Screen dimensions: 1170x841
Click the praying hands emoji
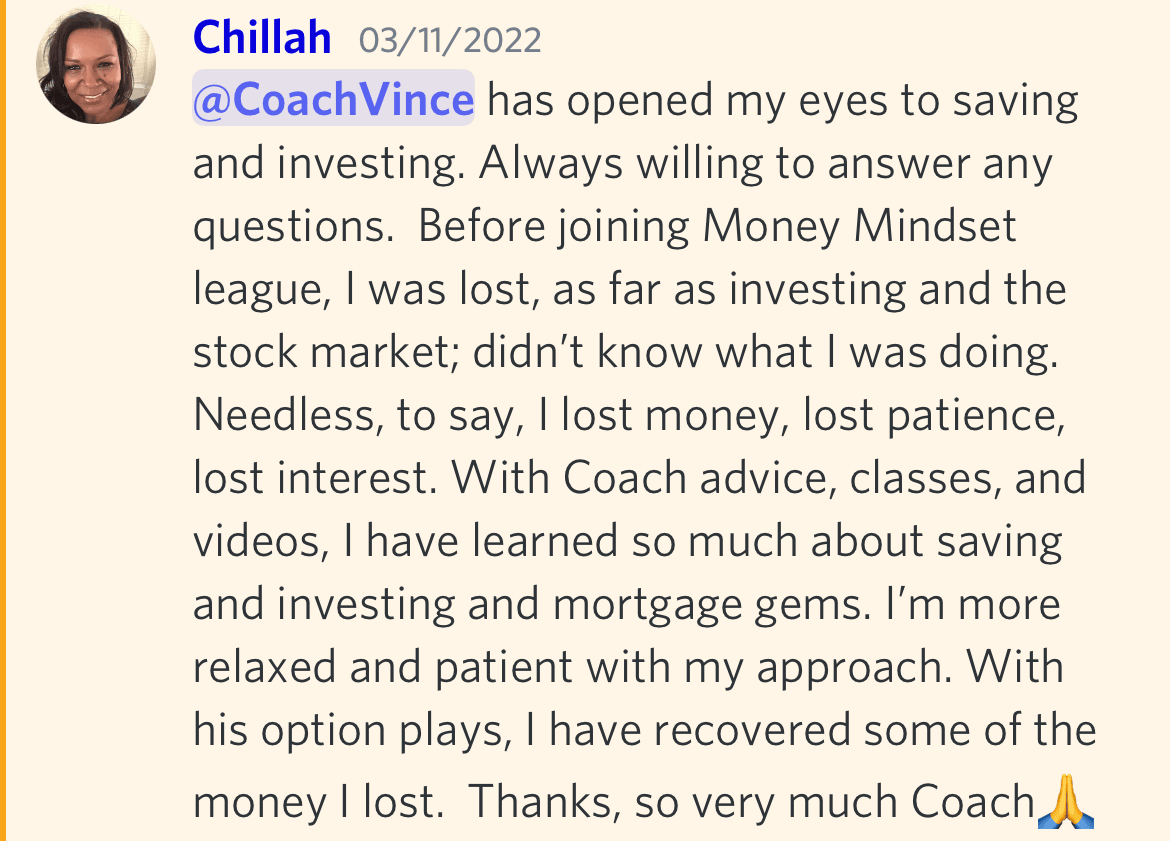tap(1066, 801)
